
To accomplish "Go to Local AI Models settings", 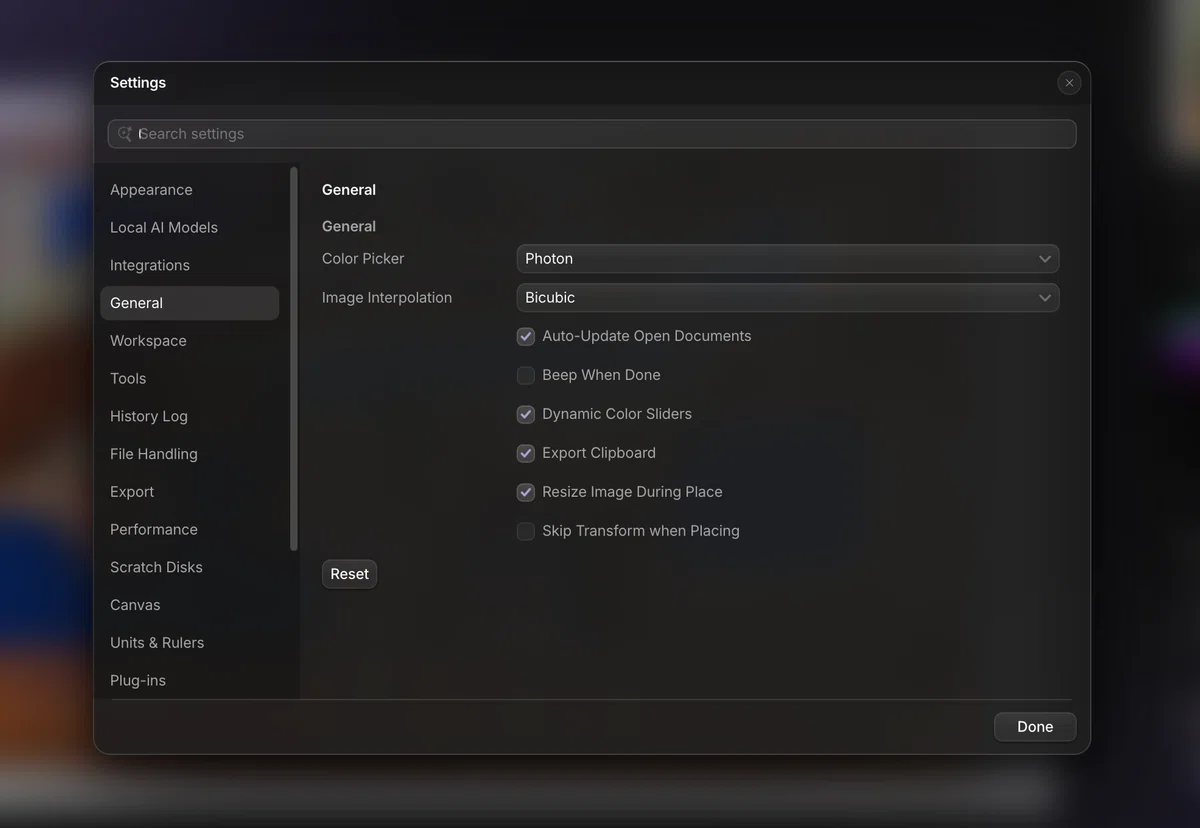I will 189,228.
